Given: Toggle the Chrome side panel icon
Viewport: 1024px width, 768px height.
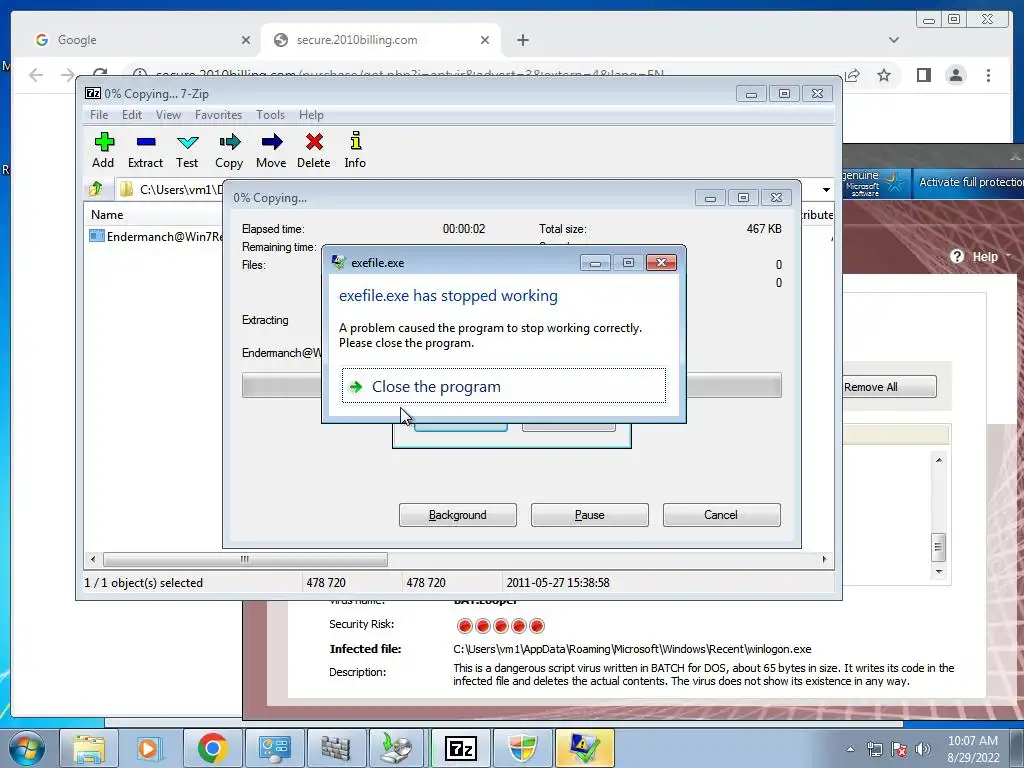Looking at the screenshot, I should click(923, 75).
